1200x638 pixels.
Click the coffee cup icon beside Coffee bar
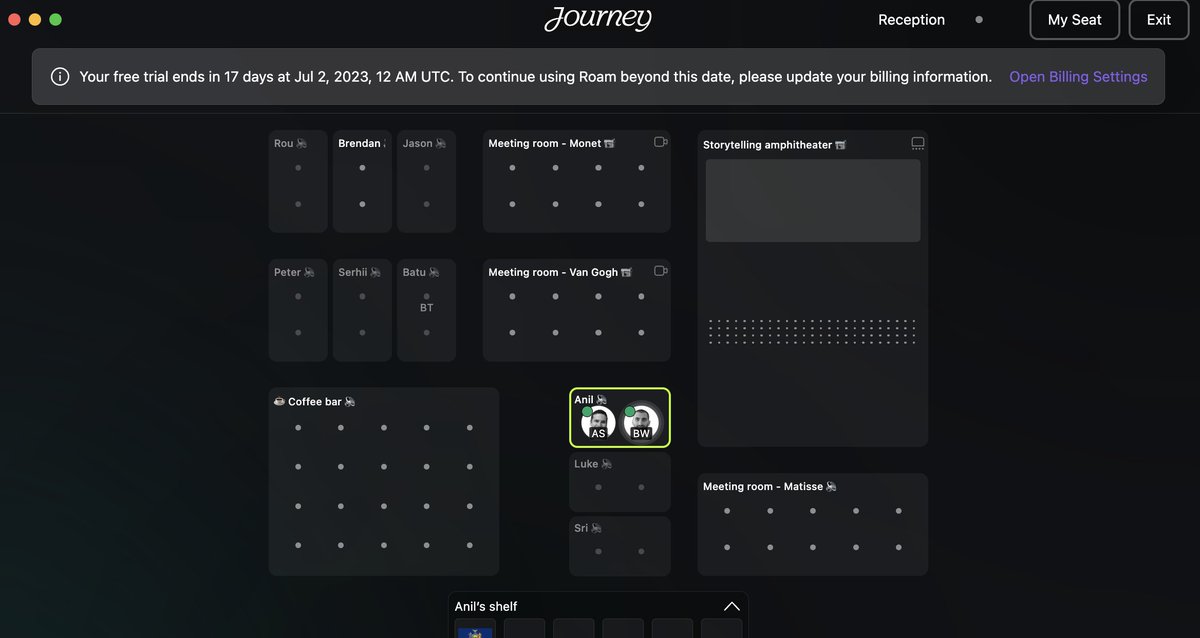pos(279,401)
